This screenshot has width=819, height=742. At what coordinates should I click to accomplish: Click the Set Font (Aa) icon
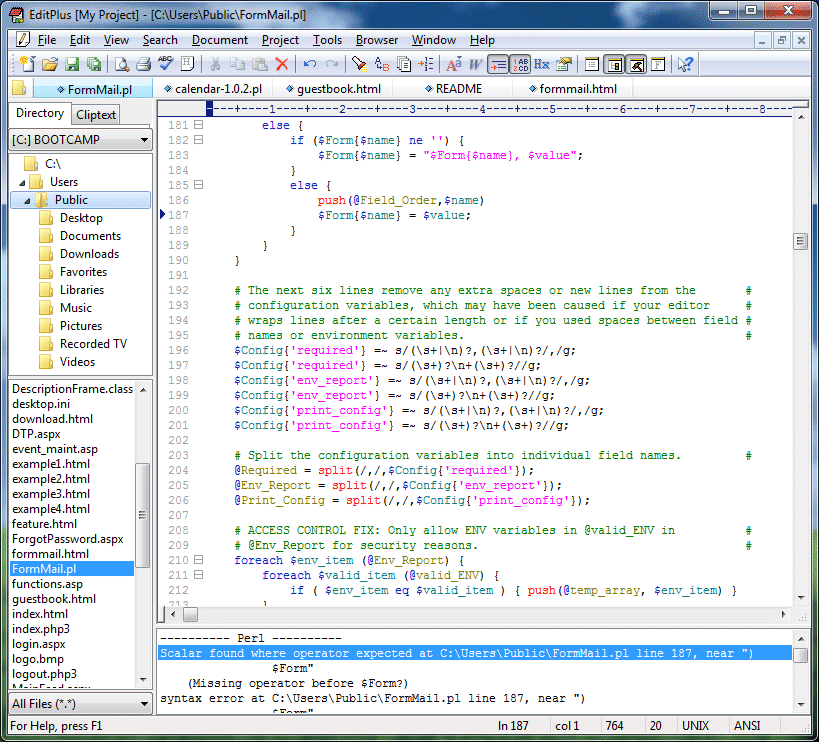coord(453,64)
